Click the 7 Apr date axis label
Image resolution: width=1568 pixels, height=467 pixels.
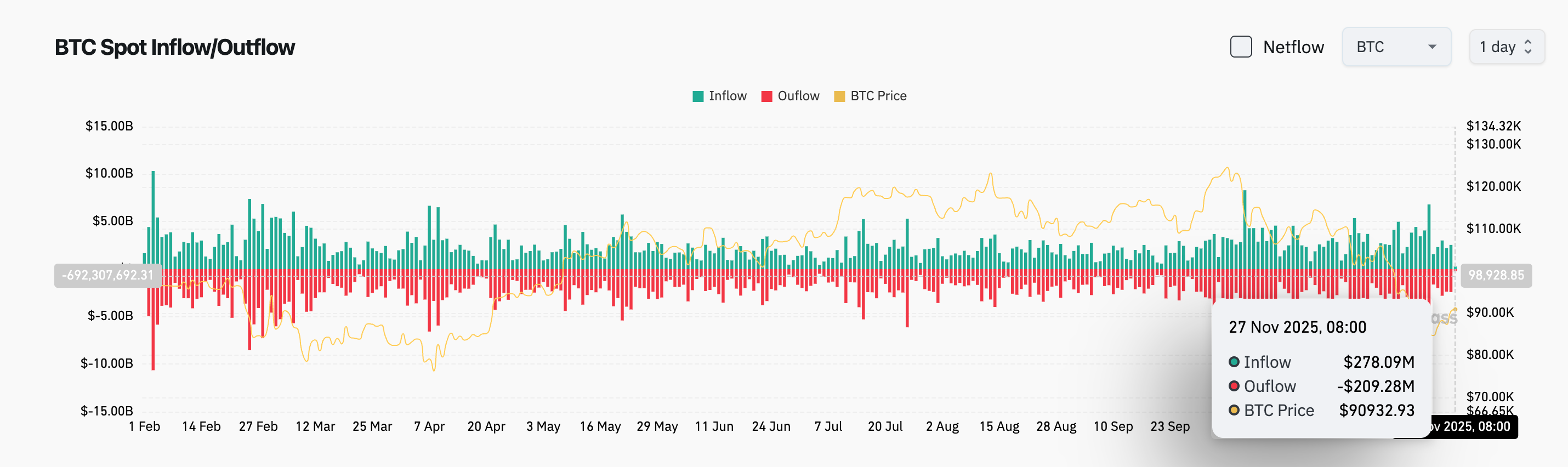(429, 426)
